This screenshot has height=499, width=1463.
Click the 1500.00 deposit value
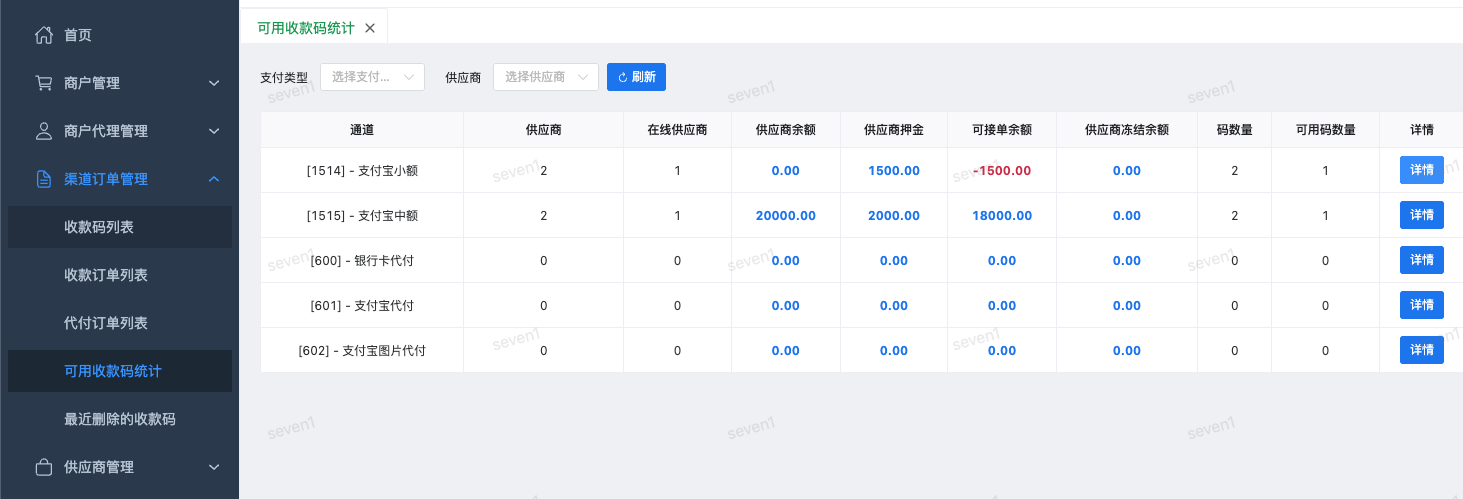click(894, 171)
